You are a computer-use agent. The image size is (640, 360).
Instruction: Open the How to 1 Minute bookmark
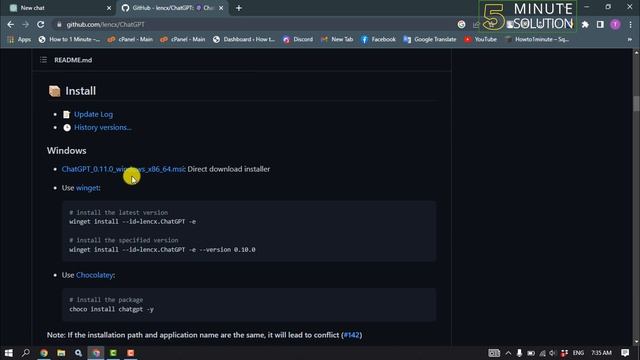69,39
